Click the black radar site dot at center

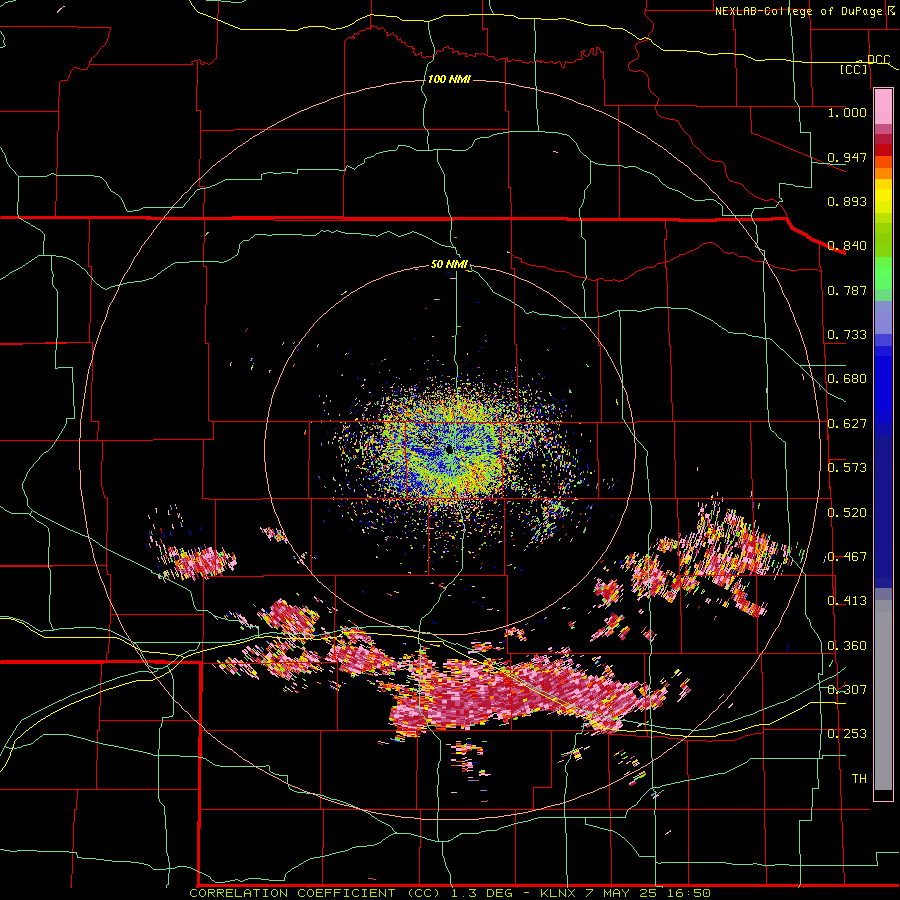pyautogui.click(x=449, y=450)
